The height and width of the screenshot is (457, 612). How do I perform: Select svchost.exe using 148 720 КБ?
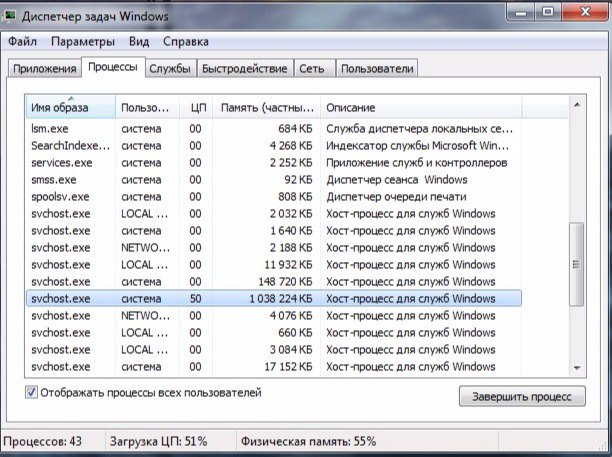[273, 281]
